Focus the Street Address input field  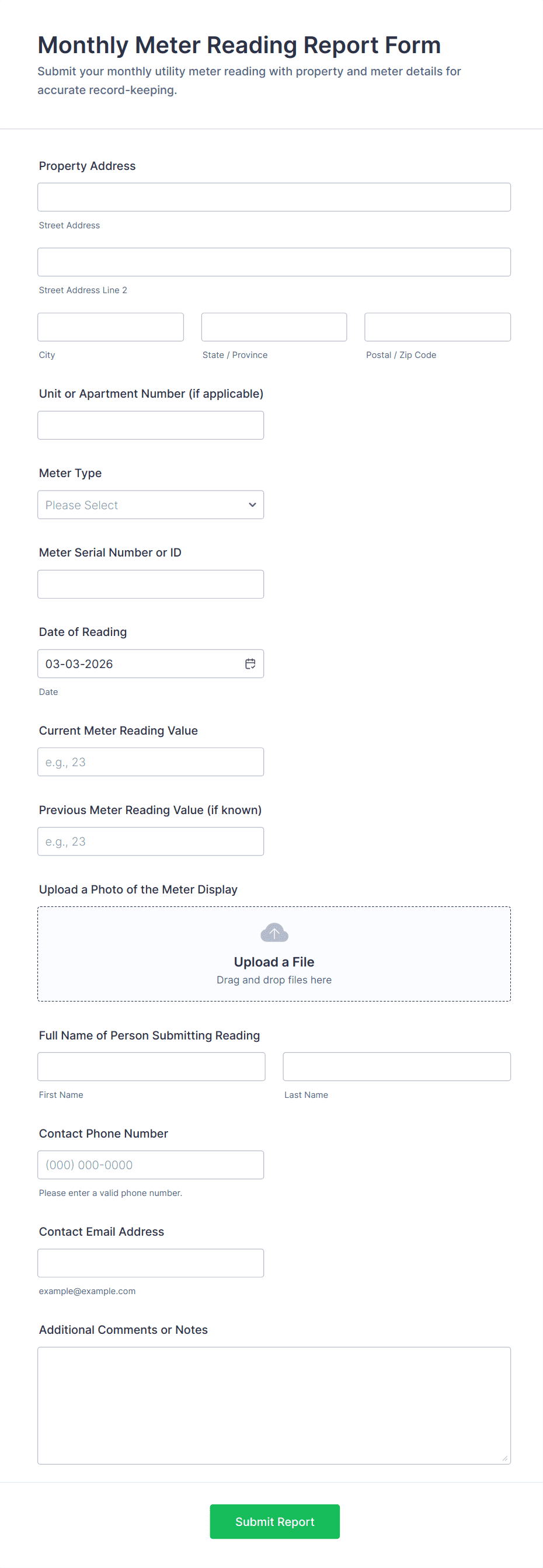tap(274, 197)
